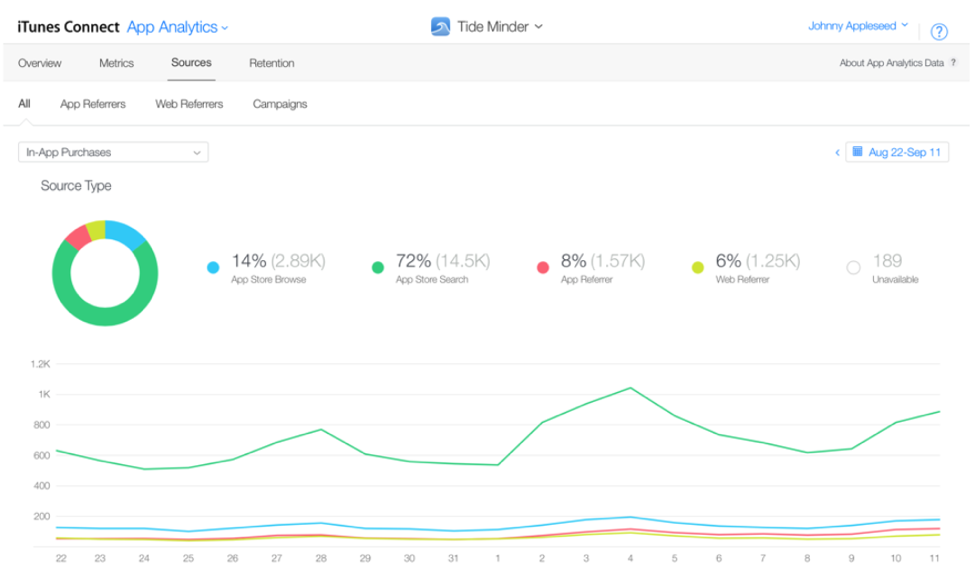This screenshot has height=579, width=975.
Task: Click the question mark beside About App Analytics Data
Action: coord(953,62)
